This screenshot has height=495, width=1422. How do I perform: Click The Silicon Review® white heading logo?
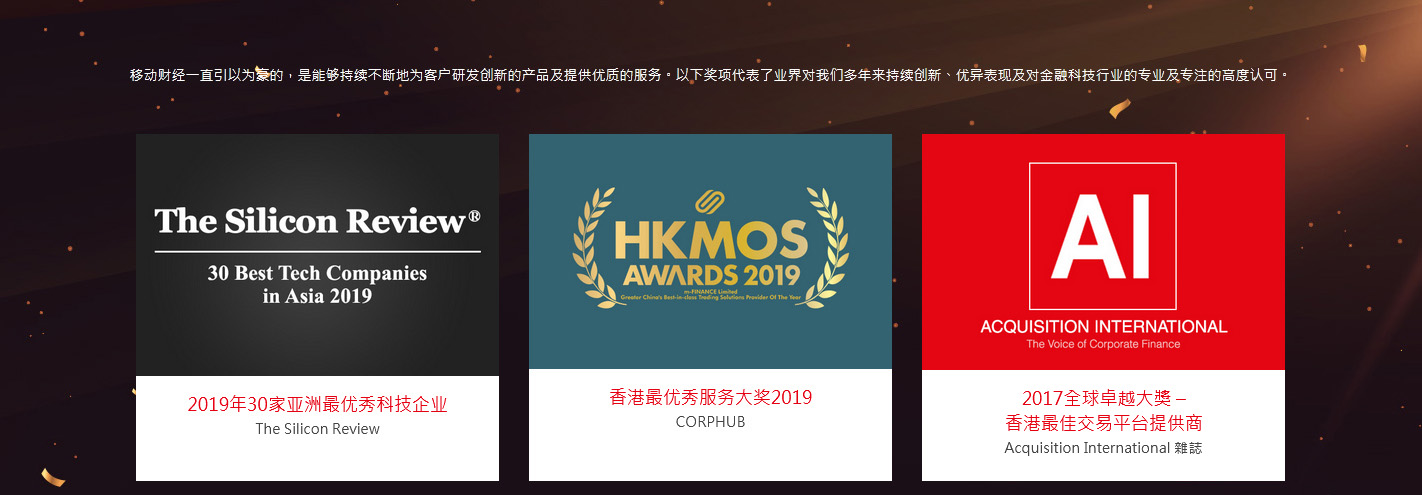[x=317, y=220]
